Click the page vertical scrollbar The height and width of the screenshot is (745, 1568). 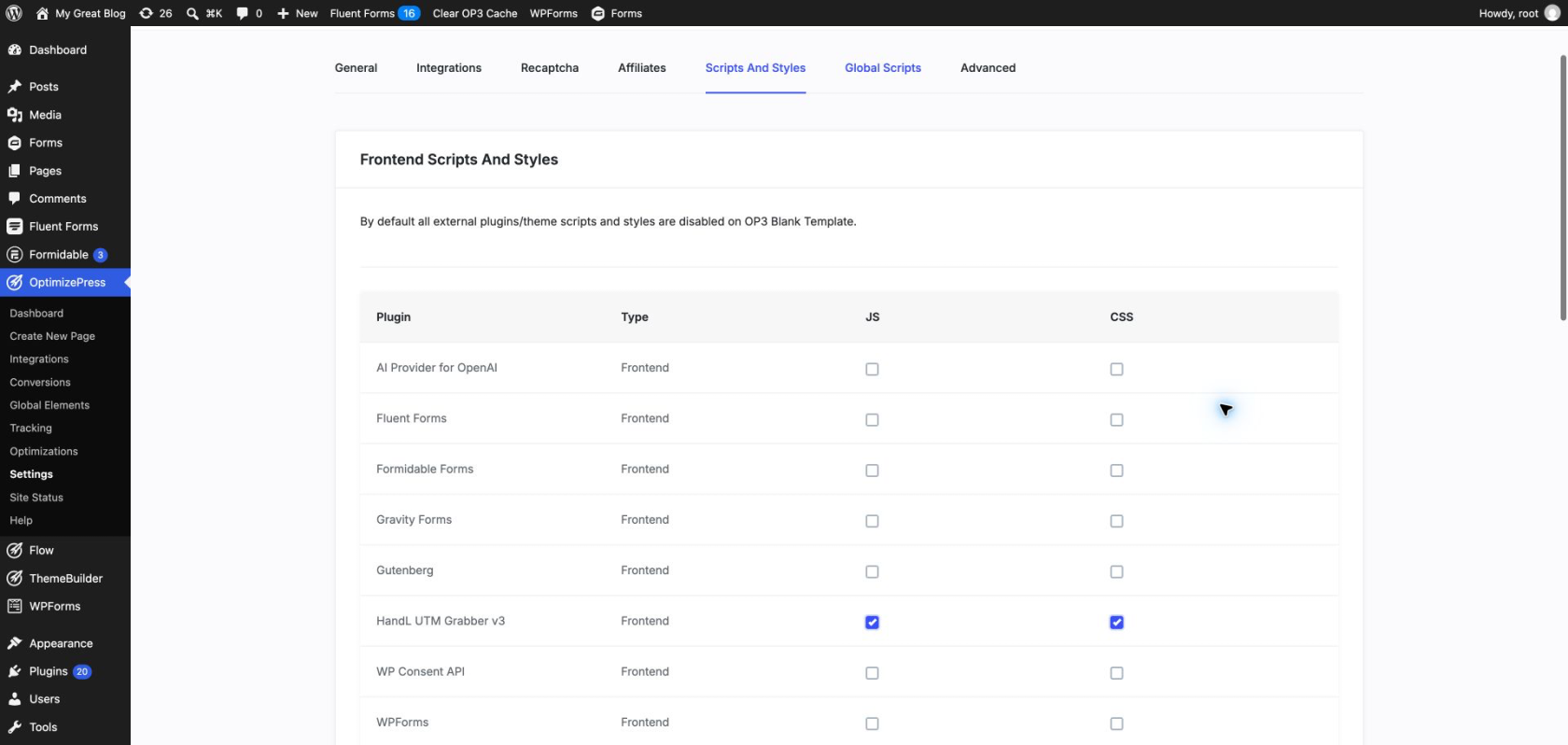coord(1563,187)
